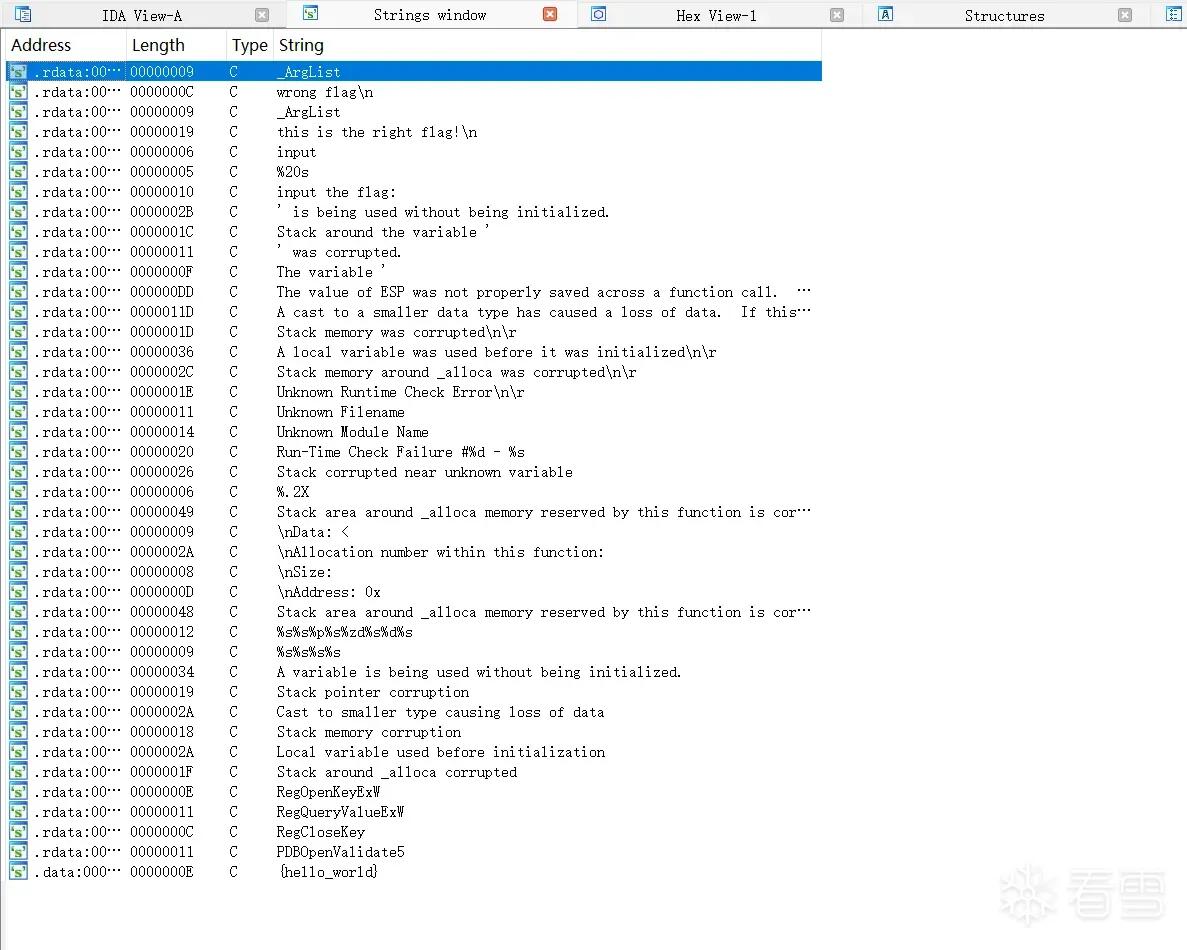Image resolution: width=1187 pixels, height=950 pixels.
Task: Click string icon for '\nData: <' row
Action: (x=18, y=532)
